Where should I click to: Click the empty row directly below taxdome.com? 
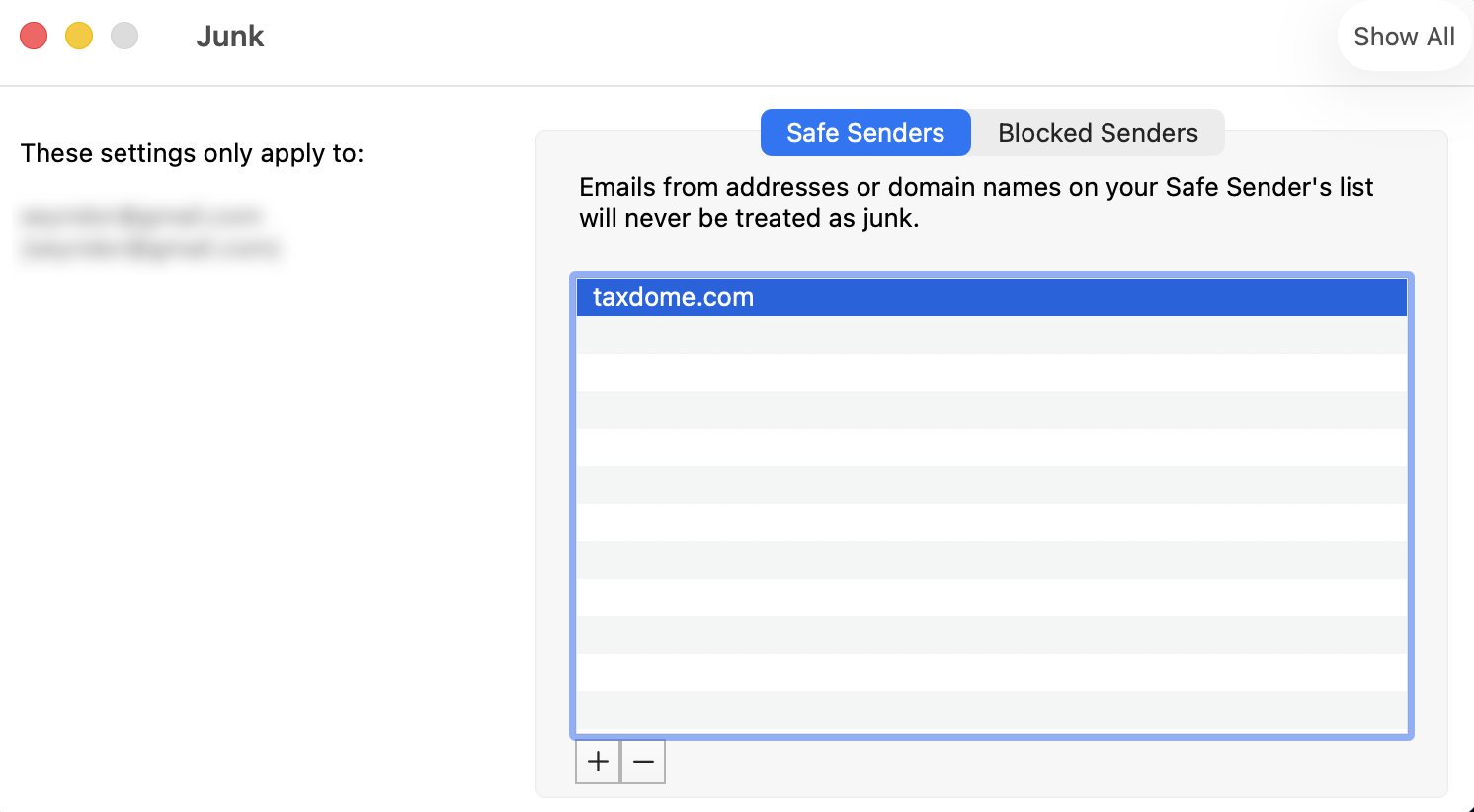click(x=991, y=335)
